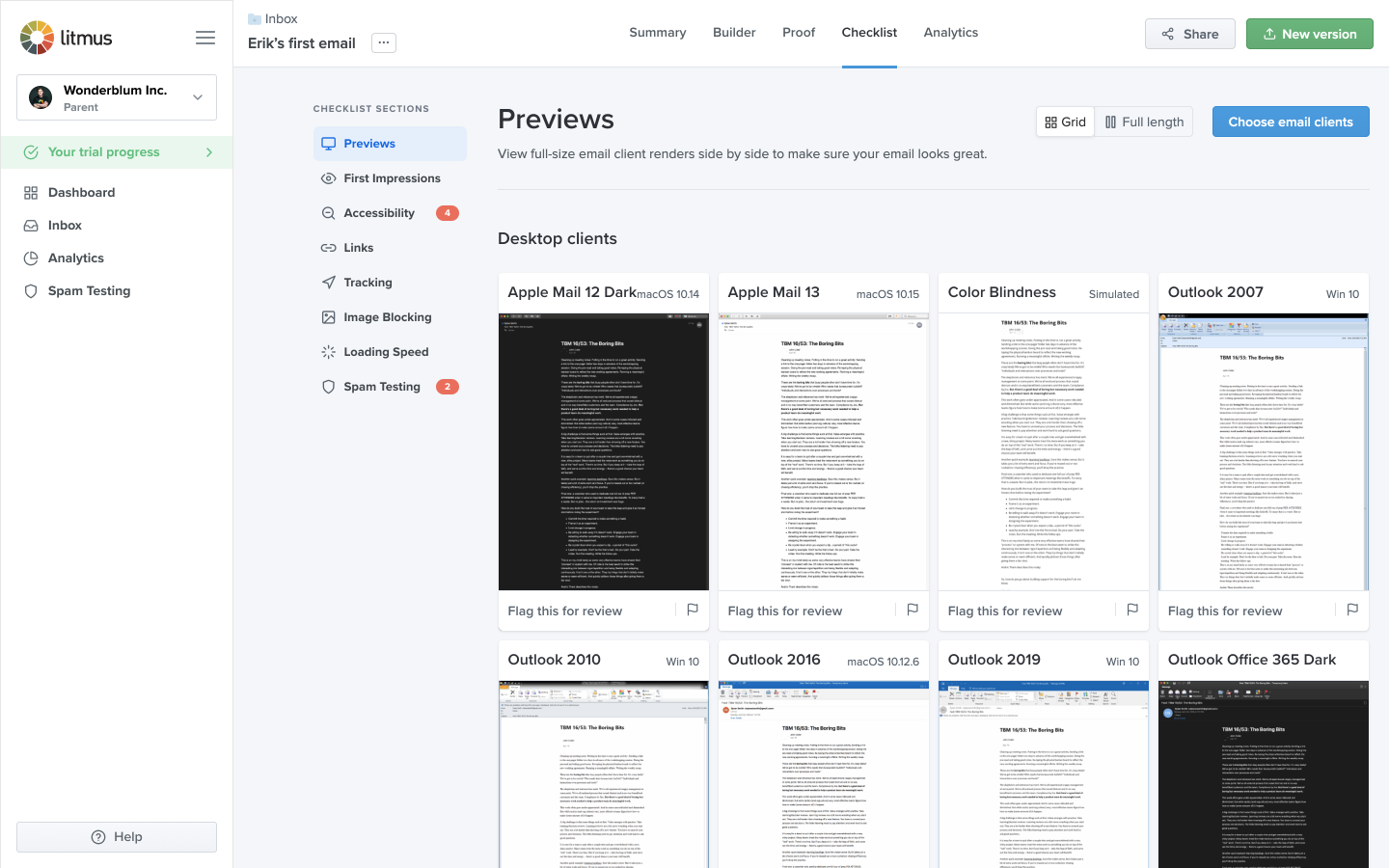Click the Litmus logo icon
1389x868 pixels.
37,38
